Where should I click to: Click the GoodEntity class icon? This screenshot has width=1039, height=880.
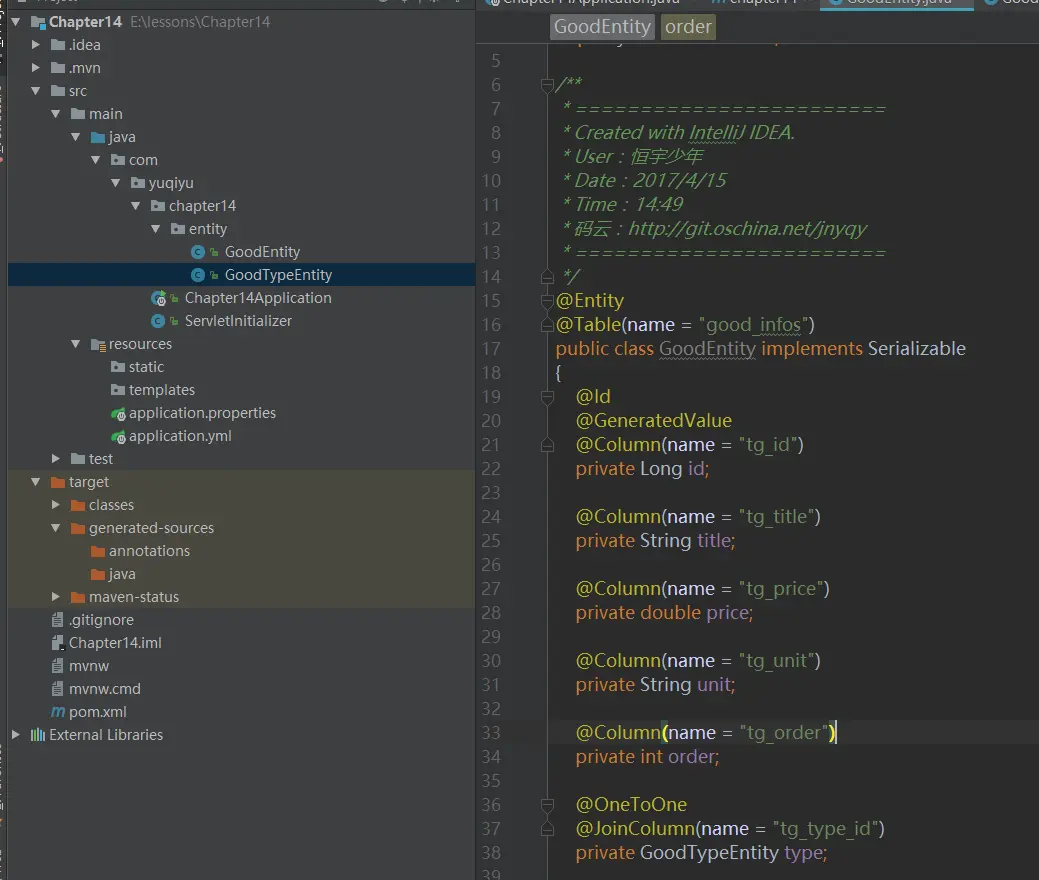(197, 252)
